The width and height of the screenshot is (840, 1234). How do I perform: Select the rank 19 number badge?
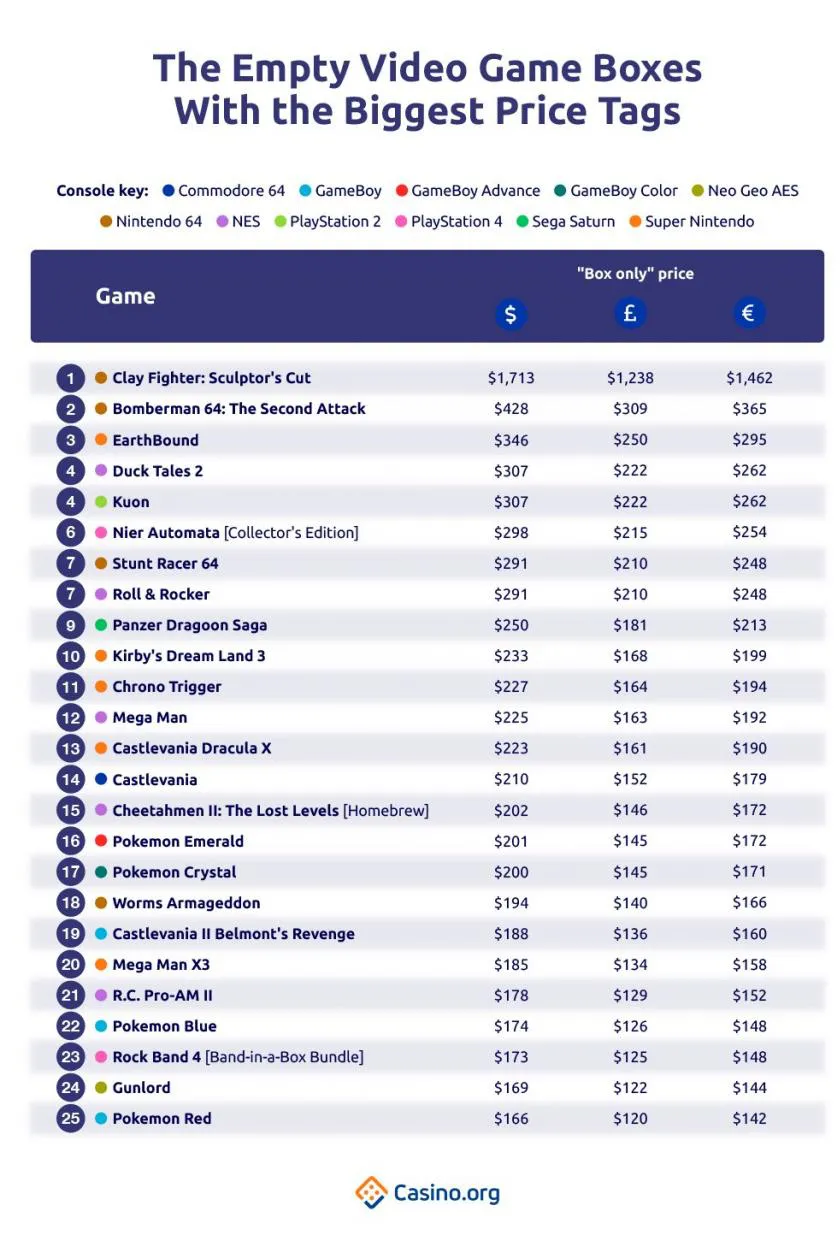tap(70, 934)
